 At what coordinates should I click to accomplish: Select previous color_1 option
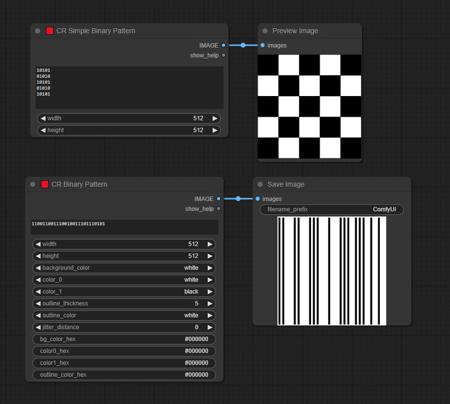(38, 292)
